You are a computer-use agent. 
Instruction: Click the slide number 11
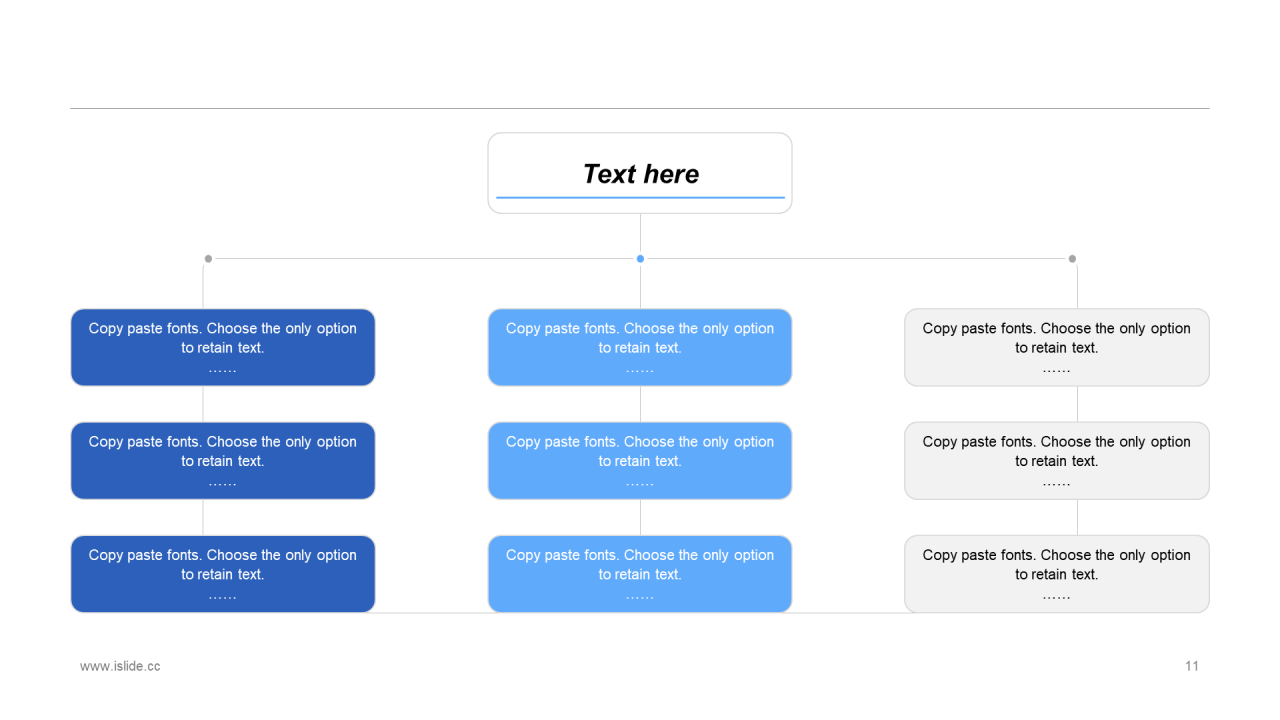pyautogui.click(x=1192, y=666)
